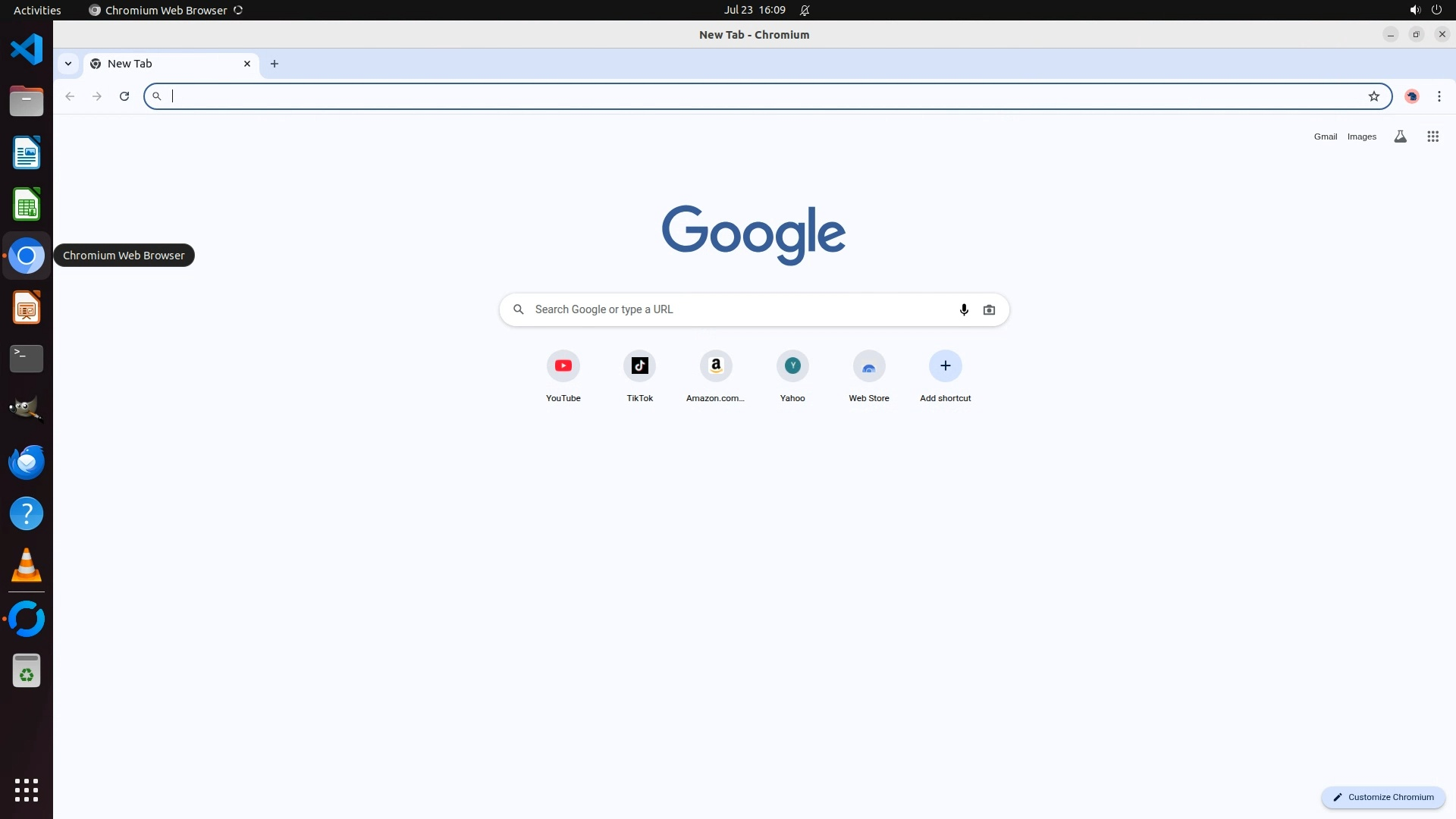Reload the current page
The image size is (1456, 819).
[124, 96]
